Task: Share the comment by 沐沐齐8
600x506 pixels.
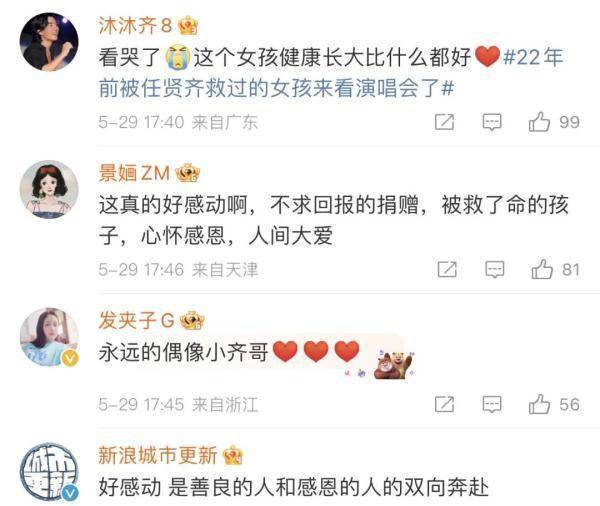Action: (445, 122)
